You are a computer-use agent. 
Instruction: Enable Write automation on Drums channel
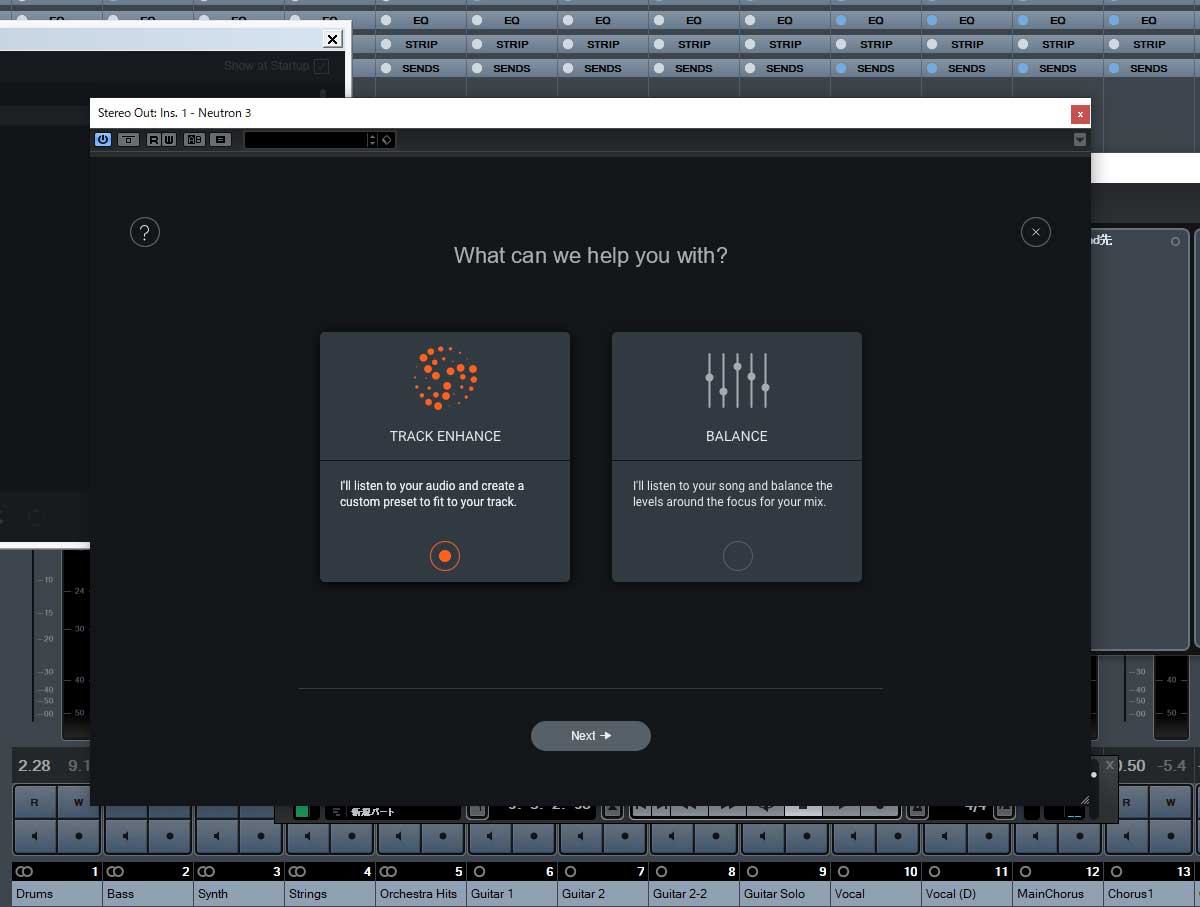pos(78,802)
